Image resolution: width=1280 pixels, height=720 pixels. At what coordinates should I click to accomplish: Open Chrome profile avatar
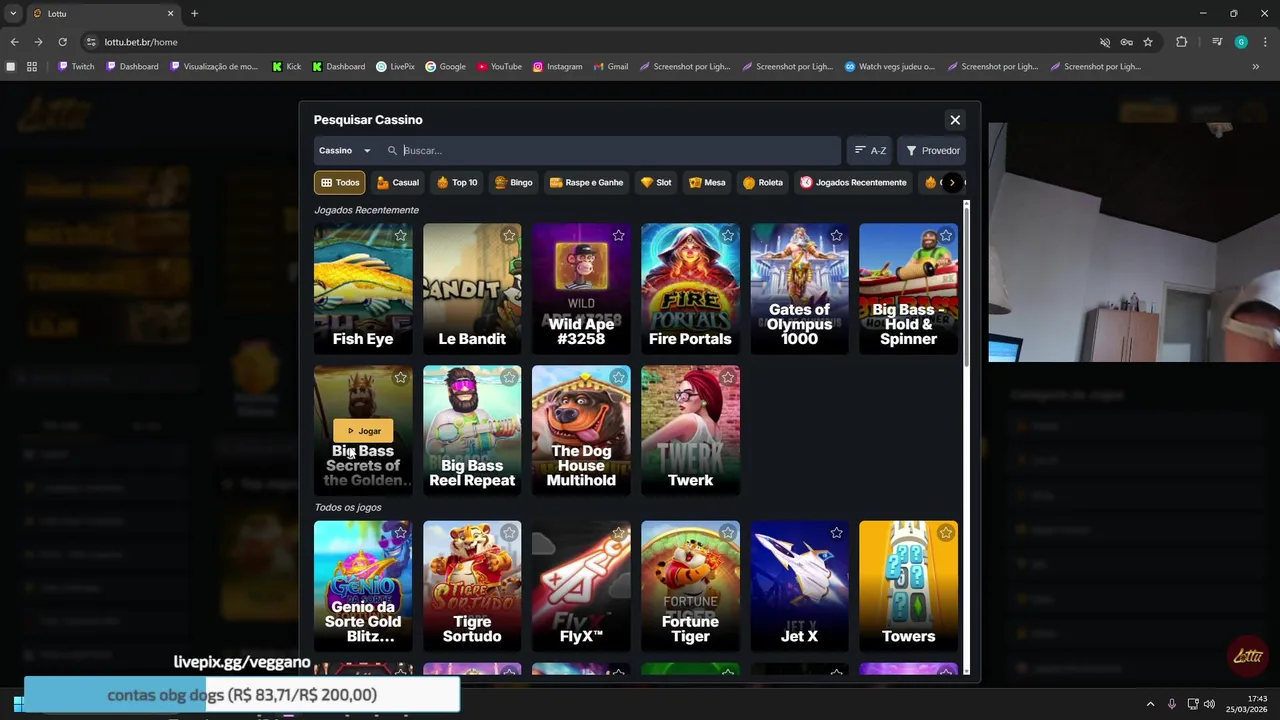1241,42
